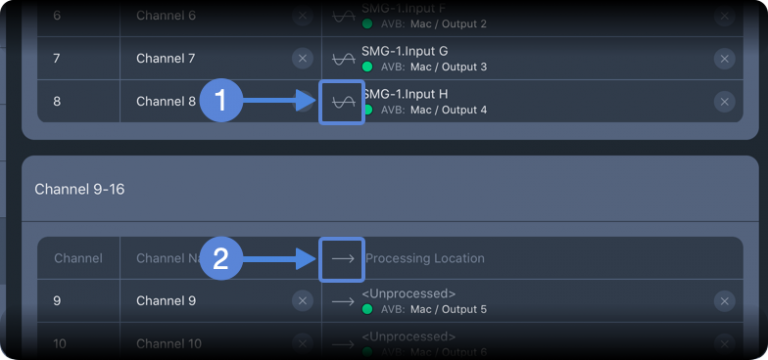Click the arrow icon in Processing Location header
This screenshot has width=768, height=360.
point(343,259)
